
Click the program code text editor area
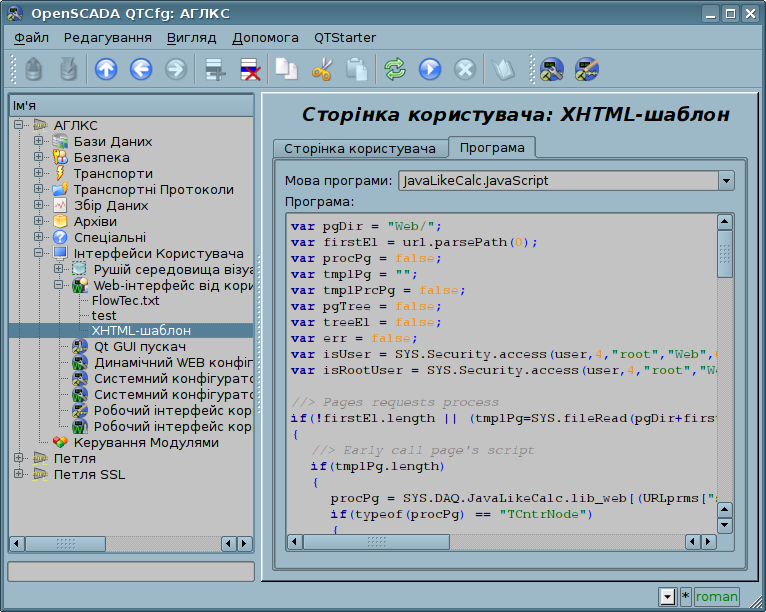click(502, 374)
